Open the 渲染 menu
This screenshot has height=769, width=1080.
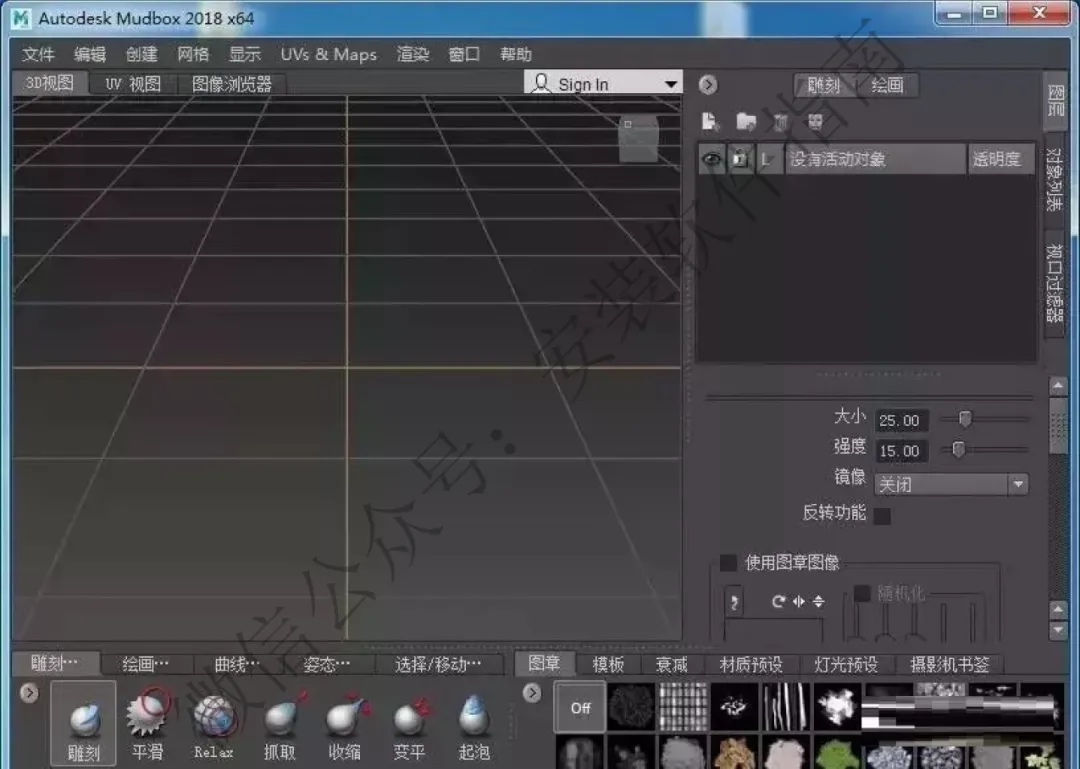pos(413,54)
